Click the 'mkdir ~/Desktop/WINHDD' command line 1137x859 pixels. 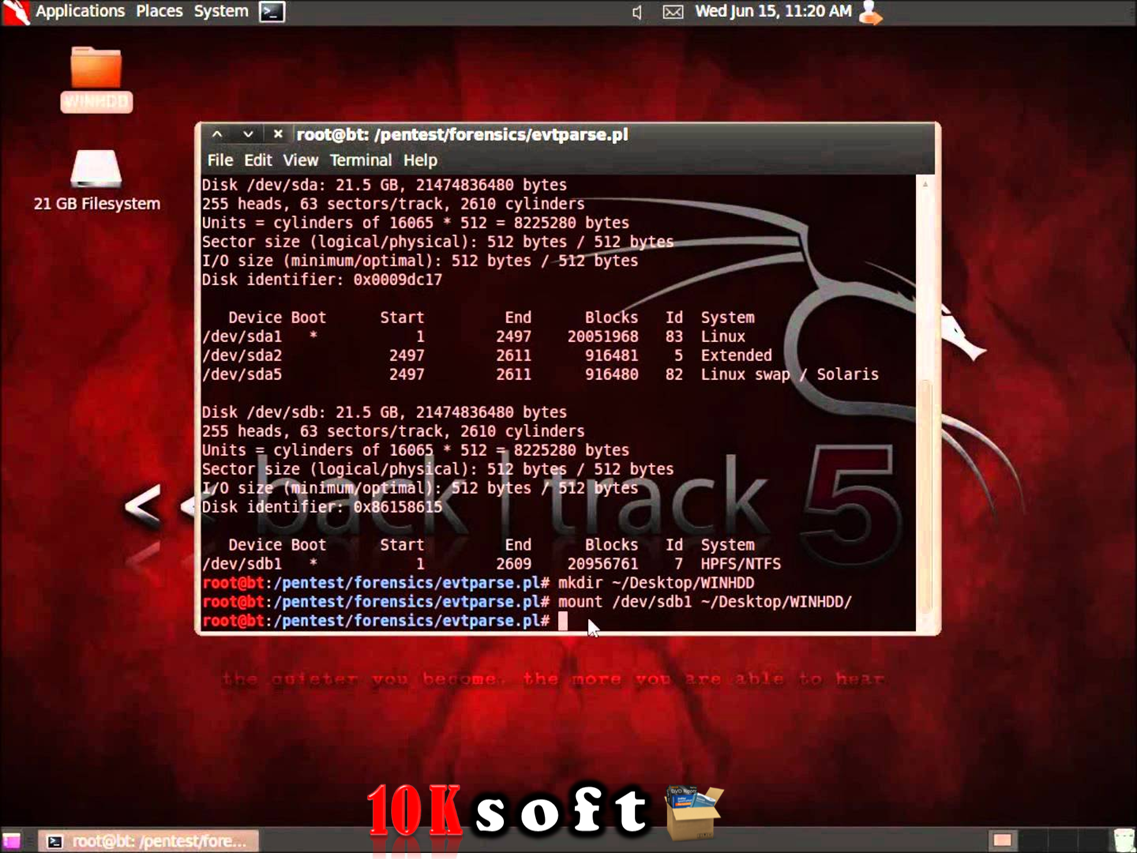pos(656,583)
